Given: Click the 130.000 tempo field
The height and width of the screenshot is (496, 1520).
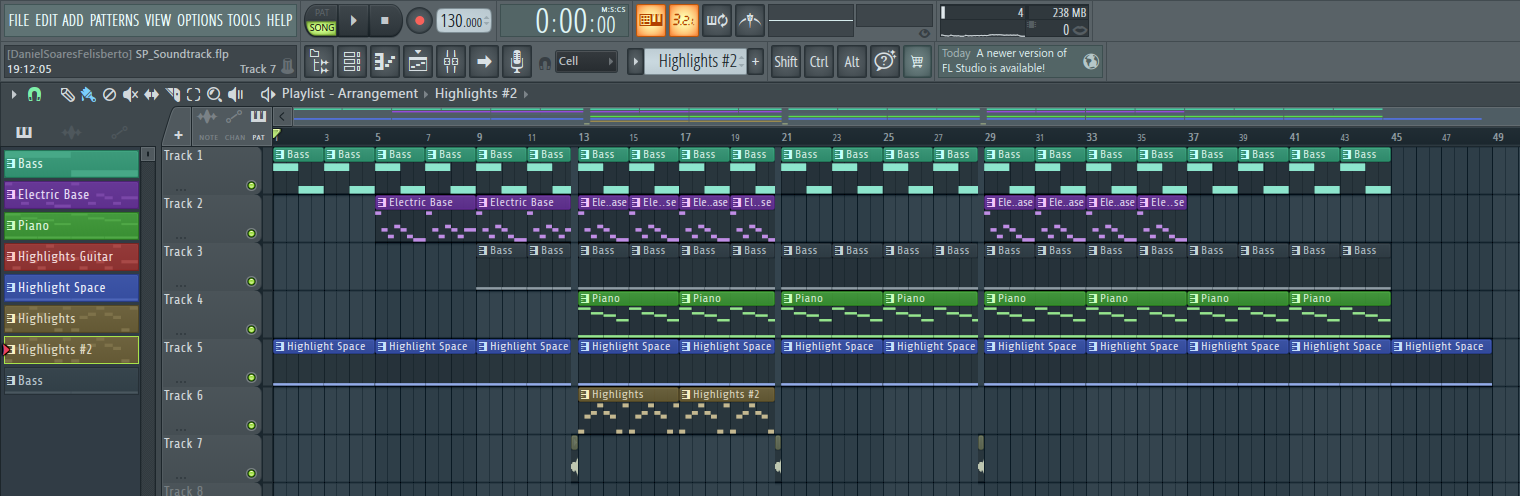Looking at the screenshot, I should tap(465, 20).
